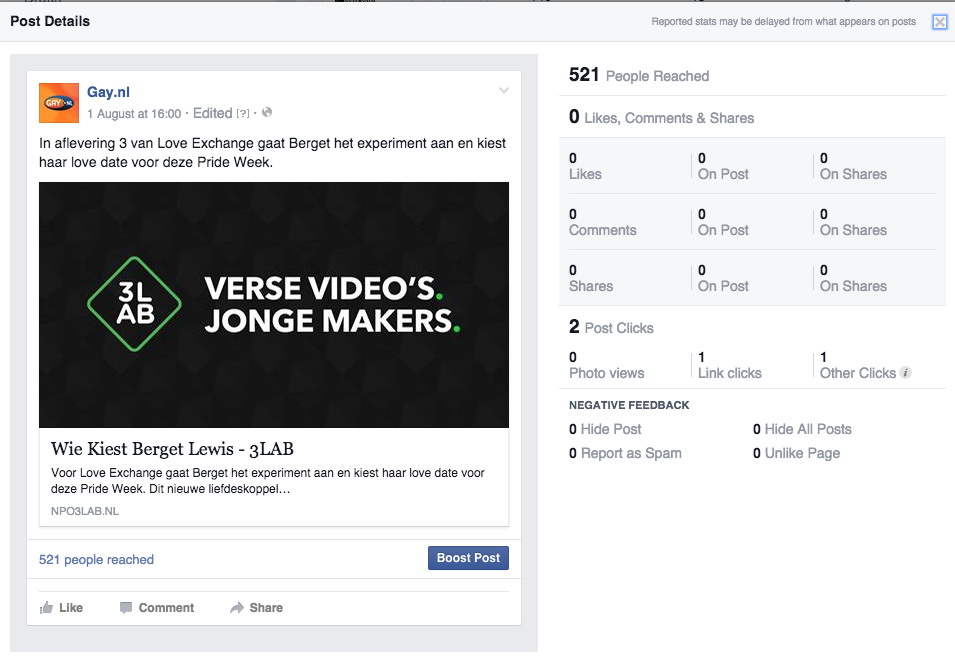
Task: Select the 521 People Reached stat
Action: (x=639, y=76)
